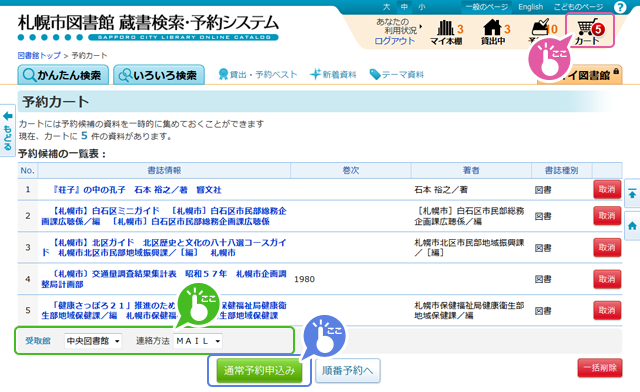Click the ログアウト logout link

[394, 41]
